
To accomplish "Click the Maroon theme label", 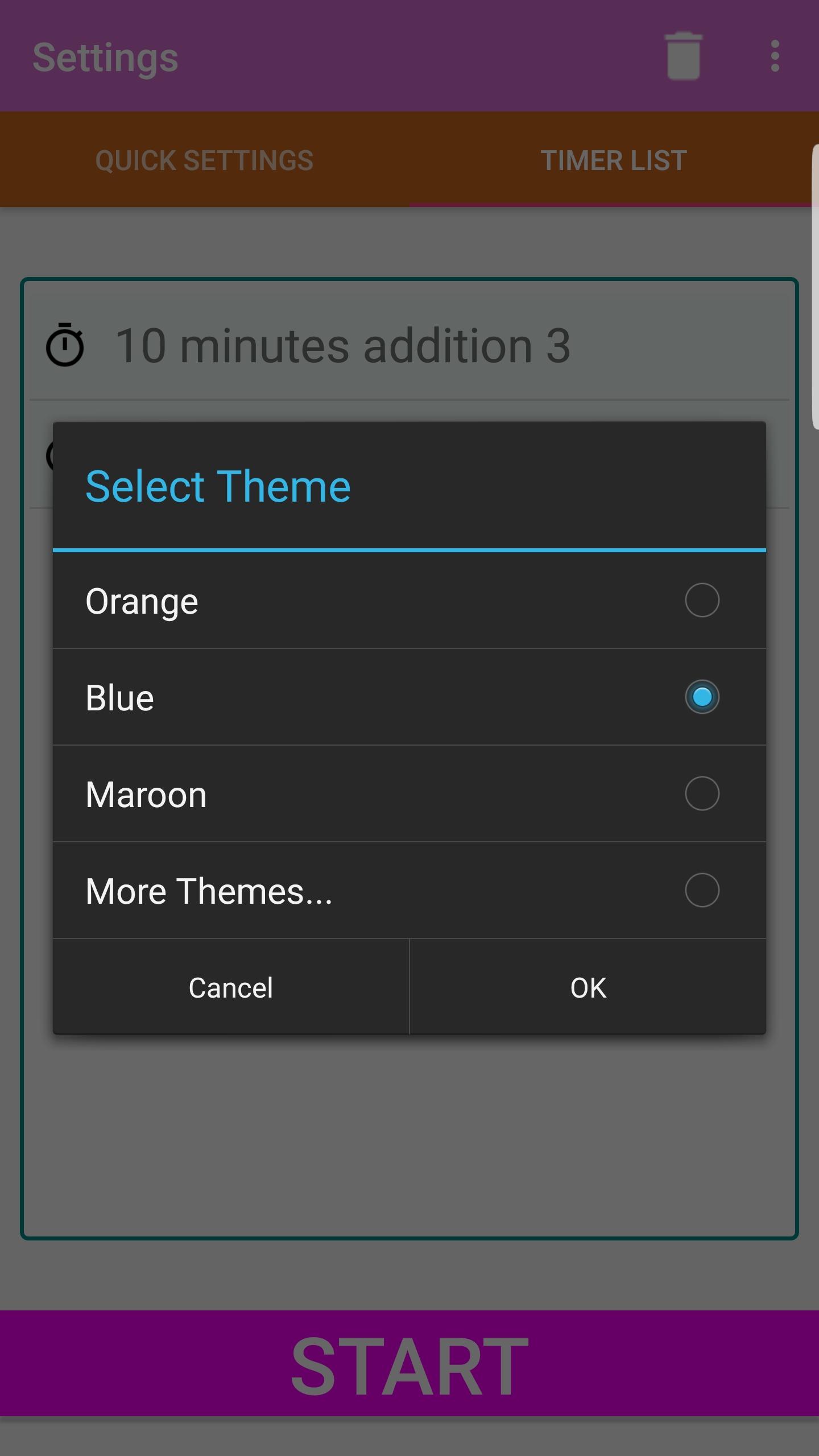I will [146, 795].
